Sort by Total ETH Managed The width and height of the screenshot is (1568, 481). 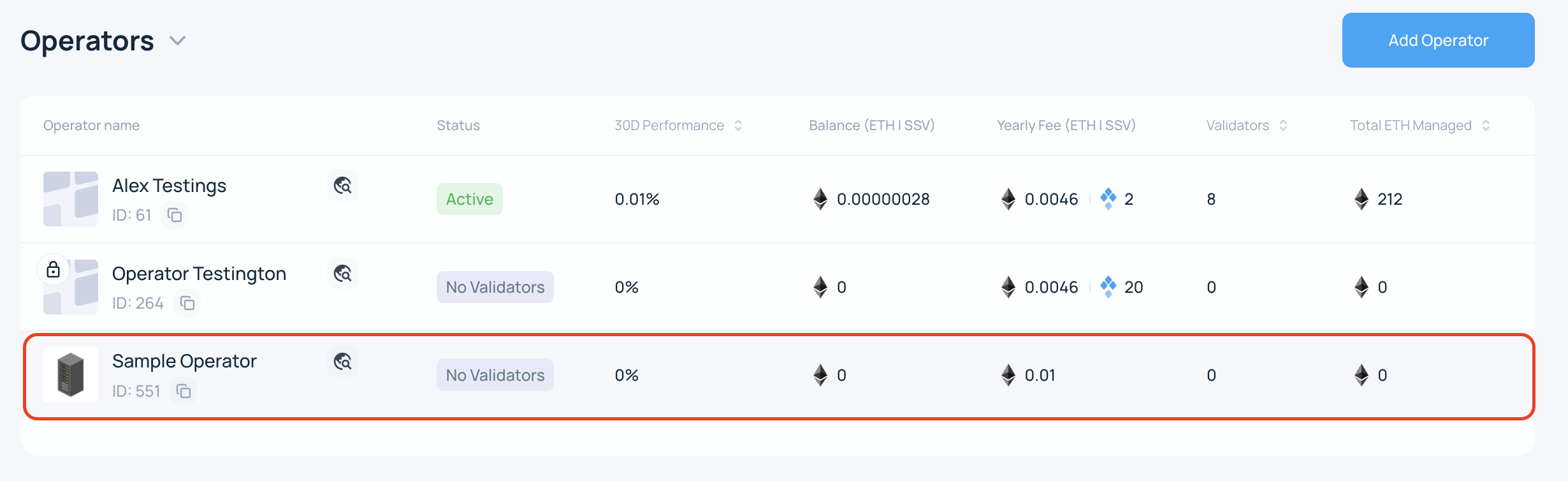click(x=1486, y=126)
